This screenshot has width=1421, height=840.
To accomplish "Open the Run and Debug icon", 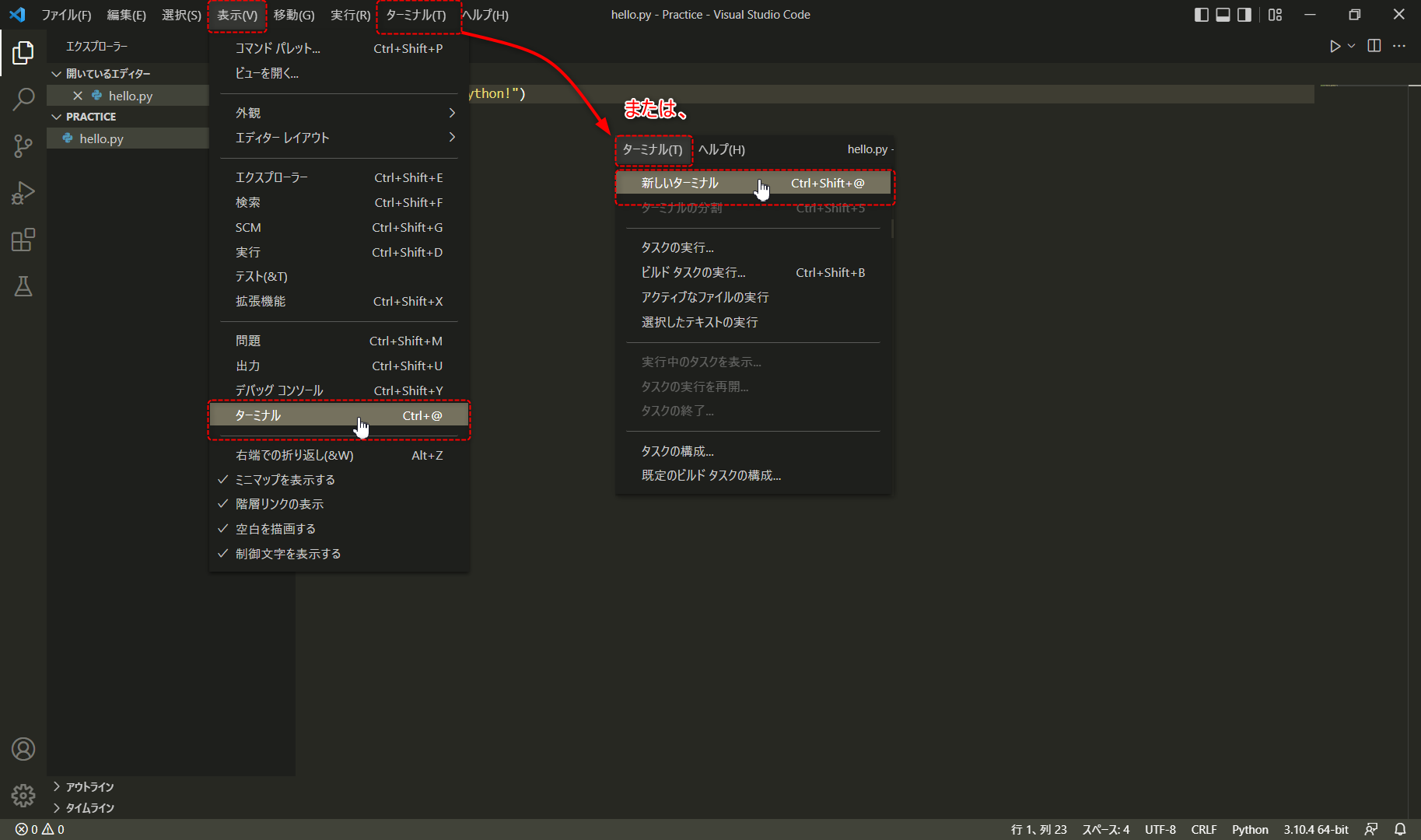I will 23,193.
